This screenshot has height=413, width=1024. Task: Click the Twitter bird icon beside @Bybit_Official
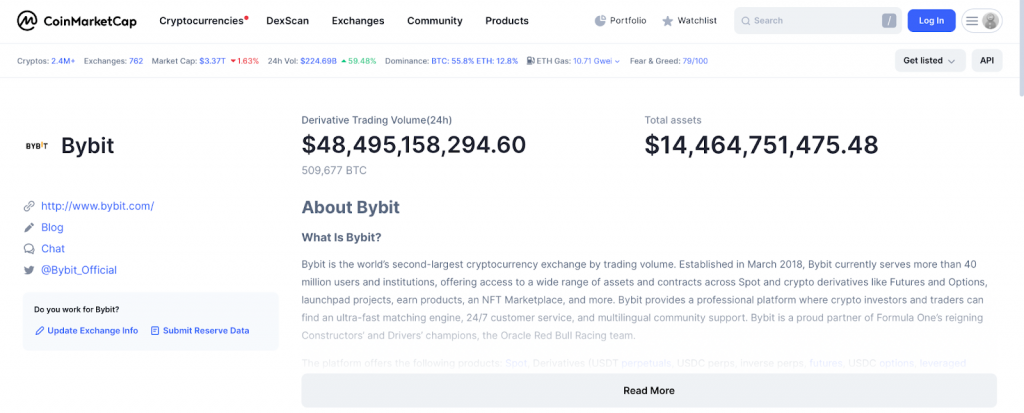29,270
